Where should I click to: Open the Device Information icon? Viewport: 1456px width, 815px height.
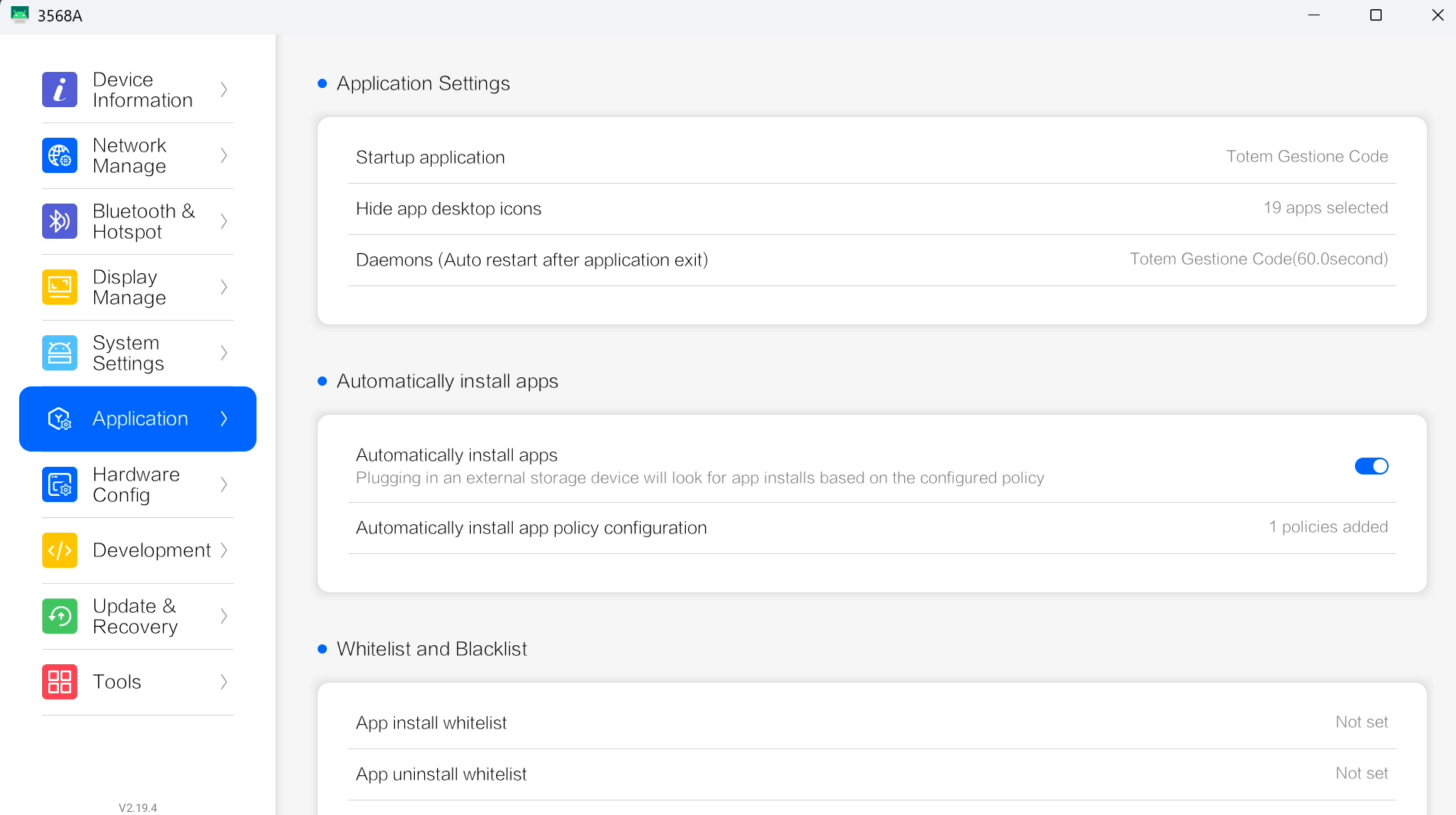(59, 90)
